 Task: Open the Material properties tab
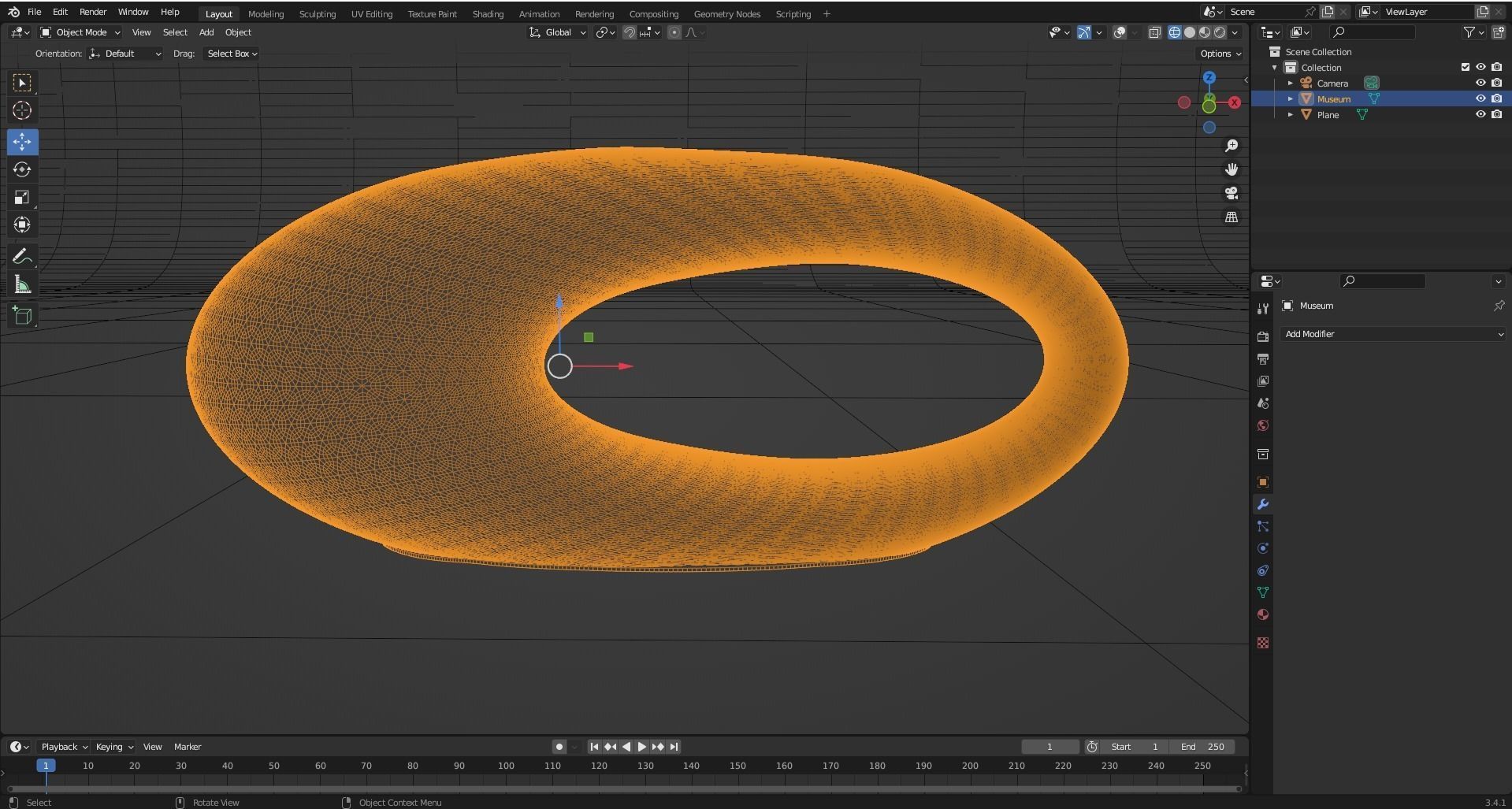pyautogui.click(x=1263, y=614)
